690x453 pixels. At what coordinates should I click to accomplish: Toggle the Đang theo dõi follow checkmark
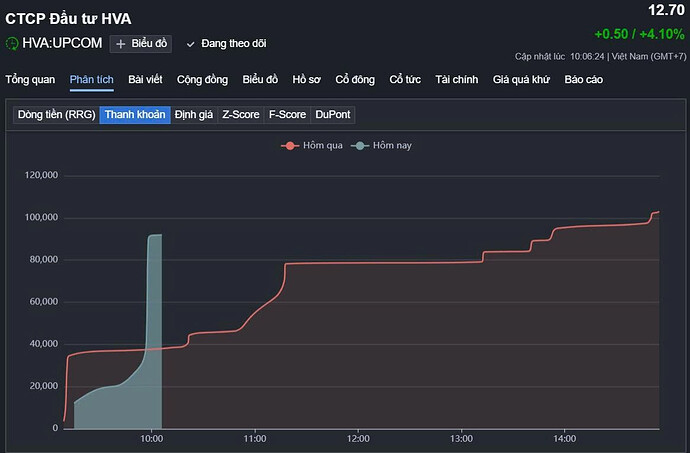click(x=190, y=44)
